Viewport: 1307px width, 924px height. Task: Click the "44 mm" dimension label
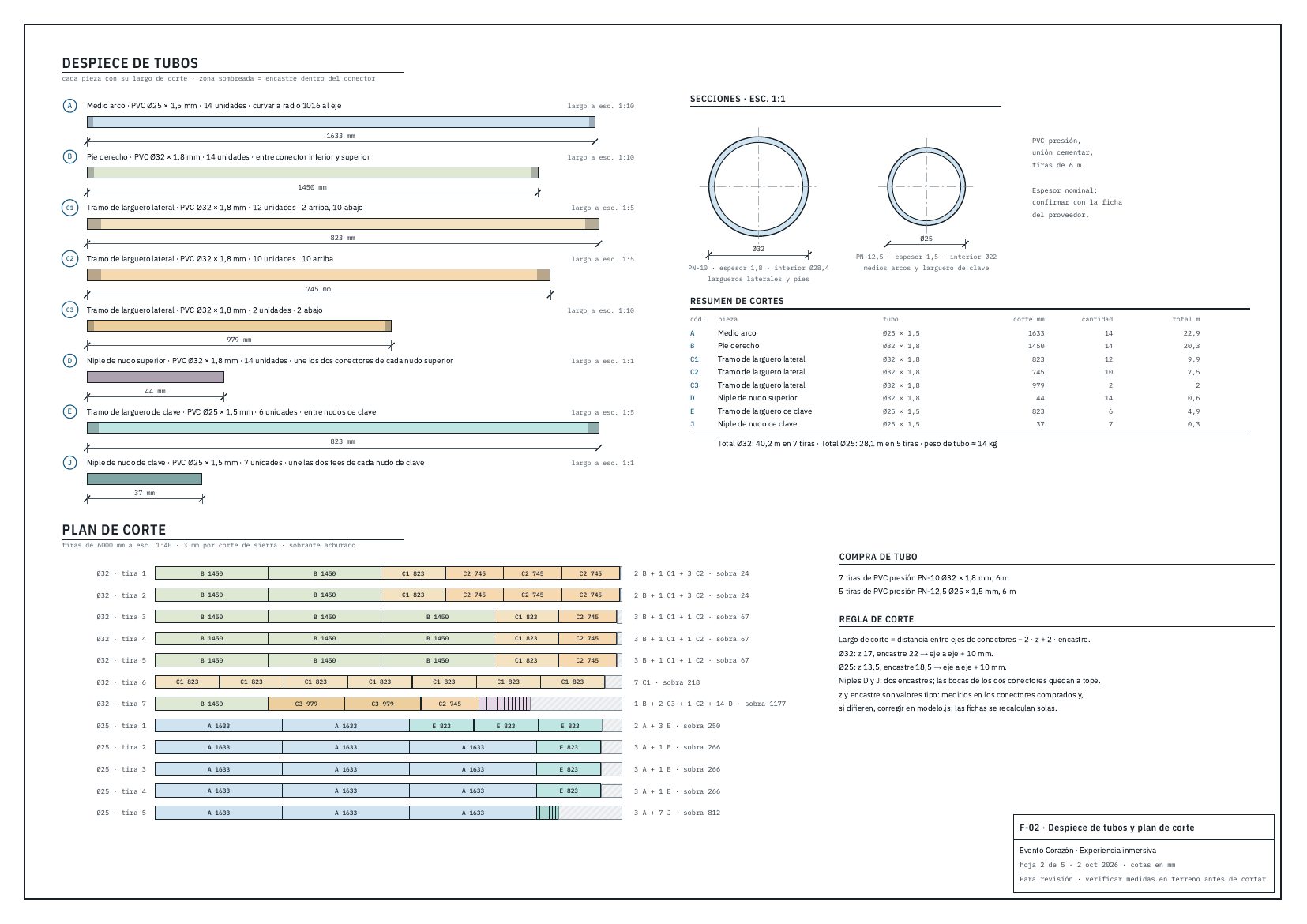[x=156, y=391]
